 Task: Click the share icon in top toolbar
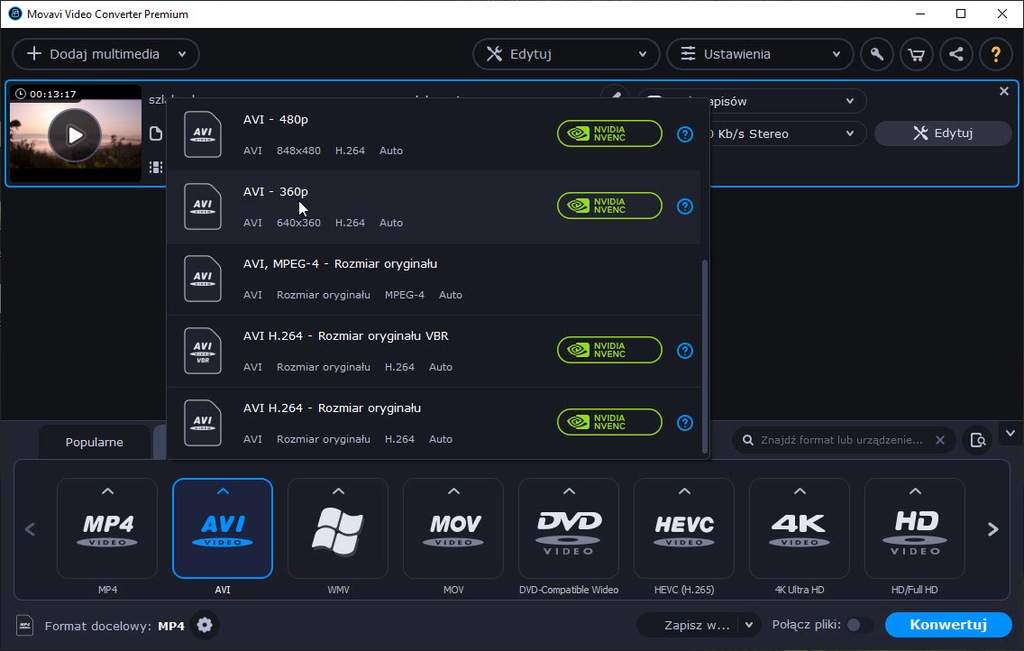pos(956,54)
